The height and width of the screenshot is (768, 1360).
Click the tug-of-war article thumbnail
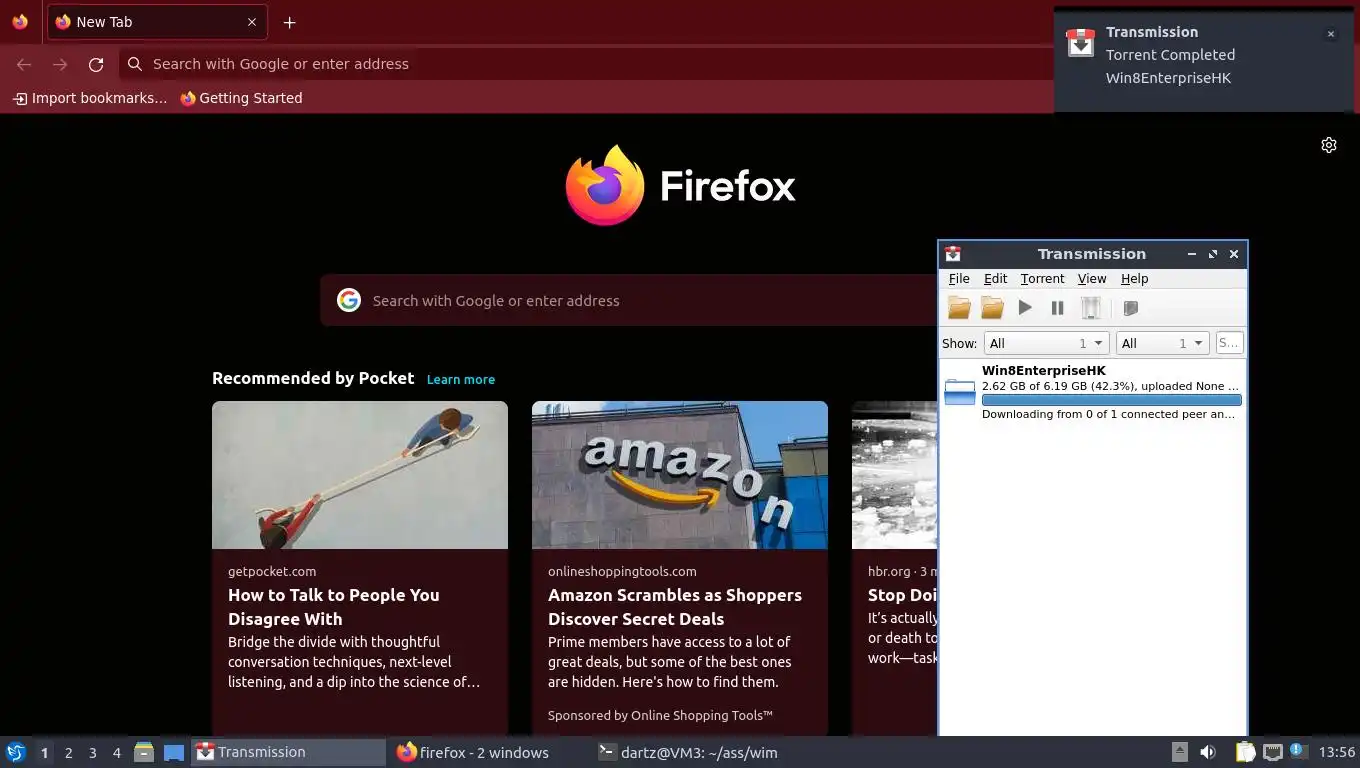[x=360, y=475]
